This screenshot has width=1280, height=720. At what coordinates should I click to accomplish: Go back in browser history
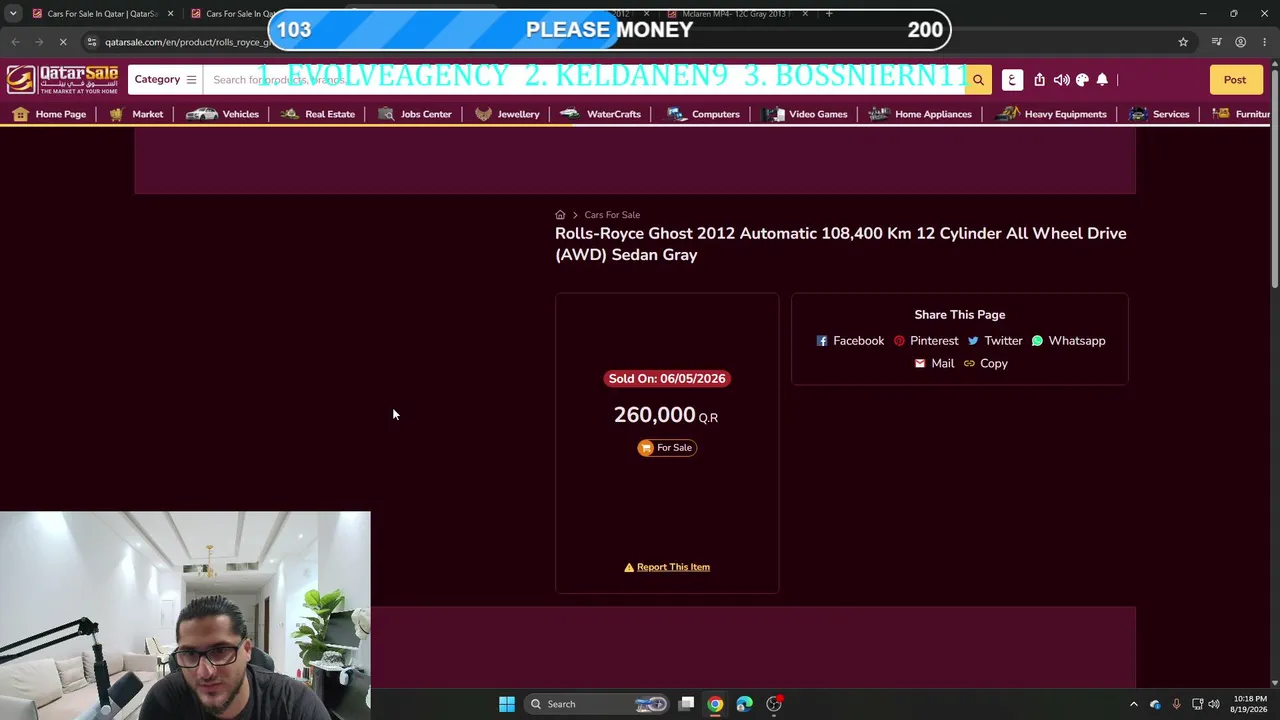coord(15,42)
